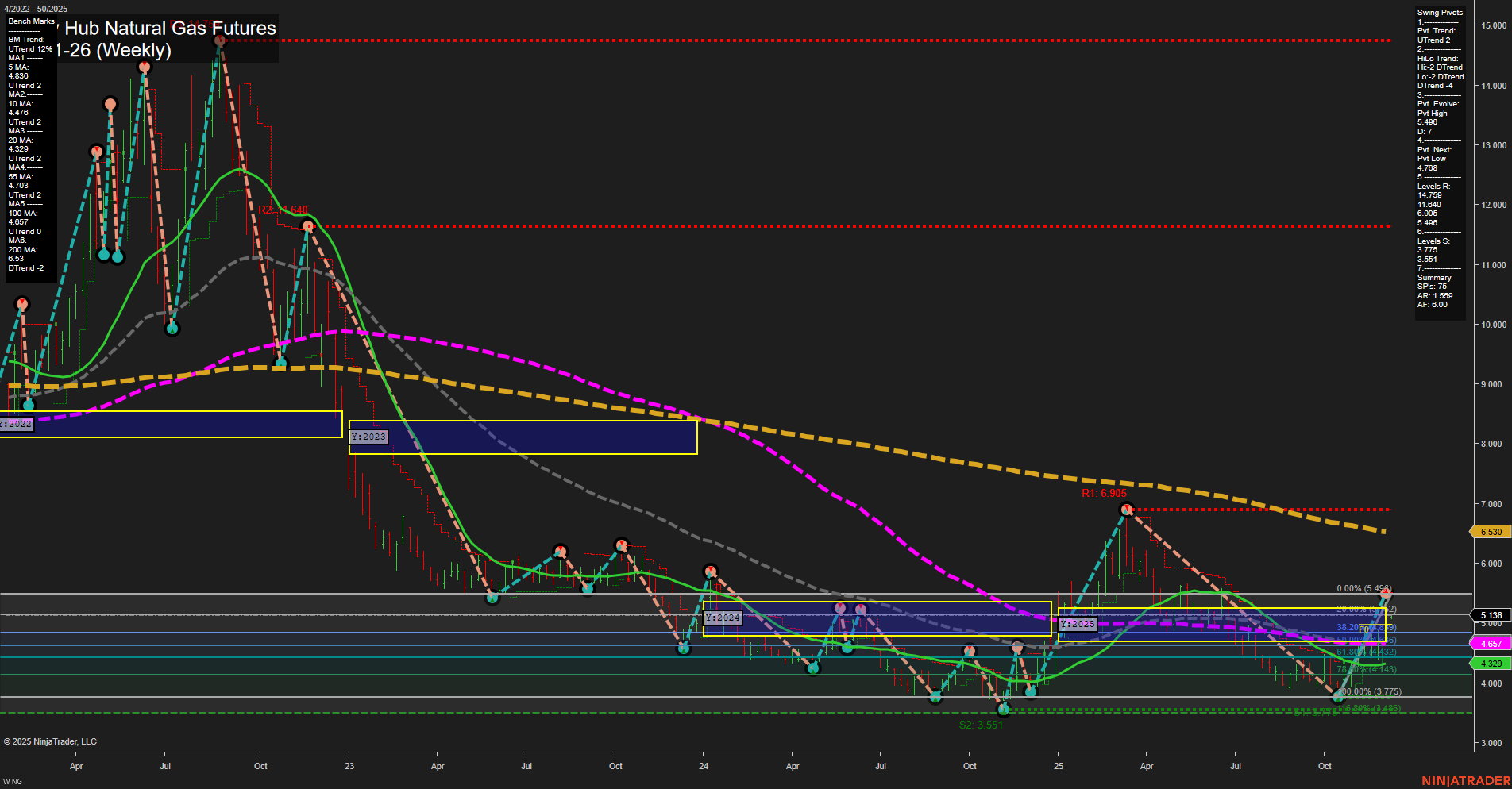Click the 5.136 price label on the right axis
Screen dimensions: 1512x789
pyautogui.click(x=1491, y=614)
